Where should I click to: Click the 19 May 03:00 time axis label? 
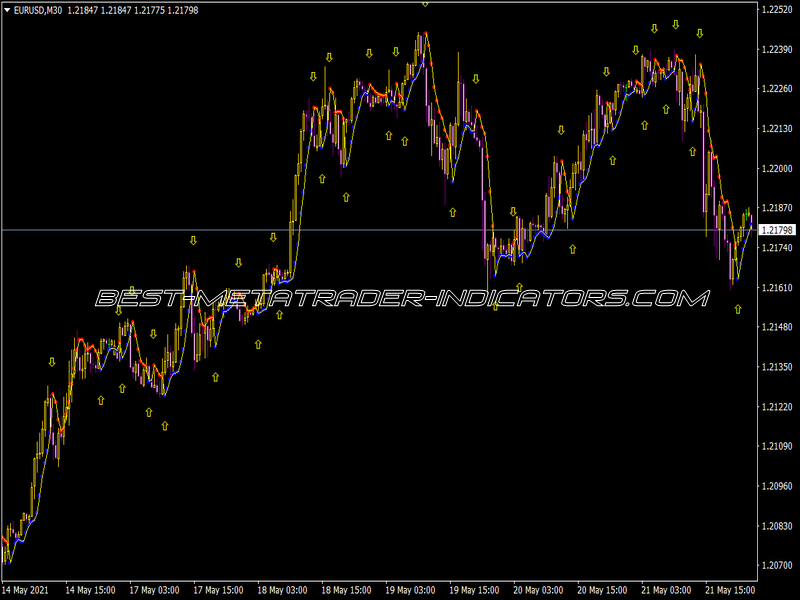(410, 590)
